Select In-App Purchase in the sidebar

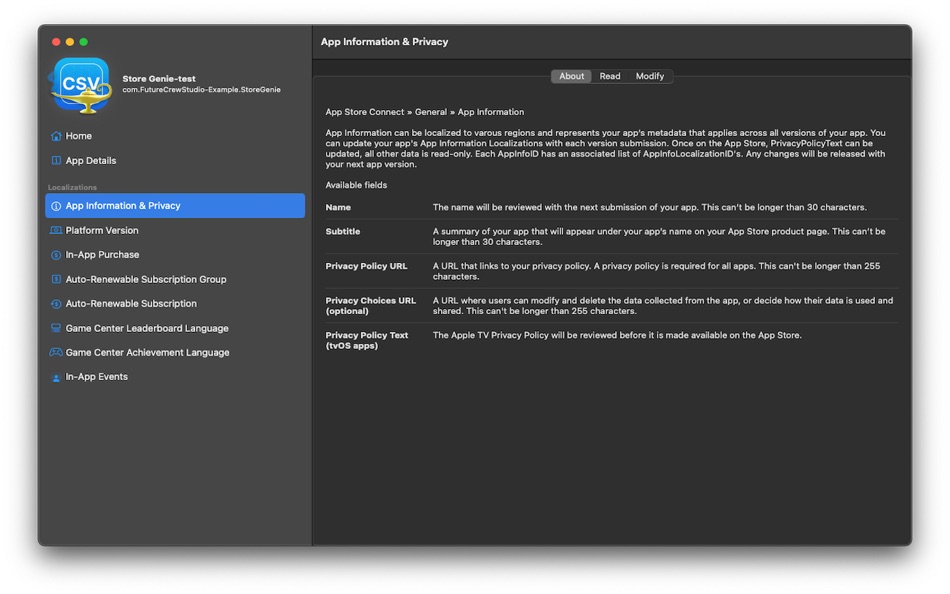(100, 254)
